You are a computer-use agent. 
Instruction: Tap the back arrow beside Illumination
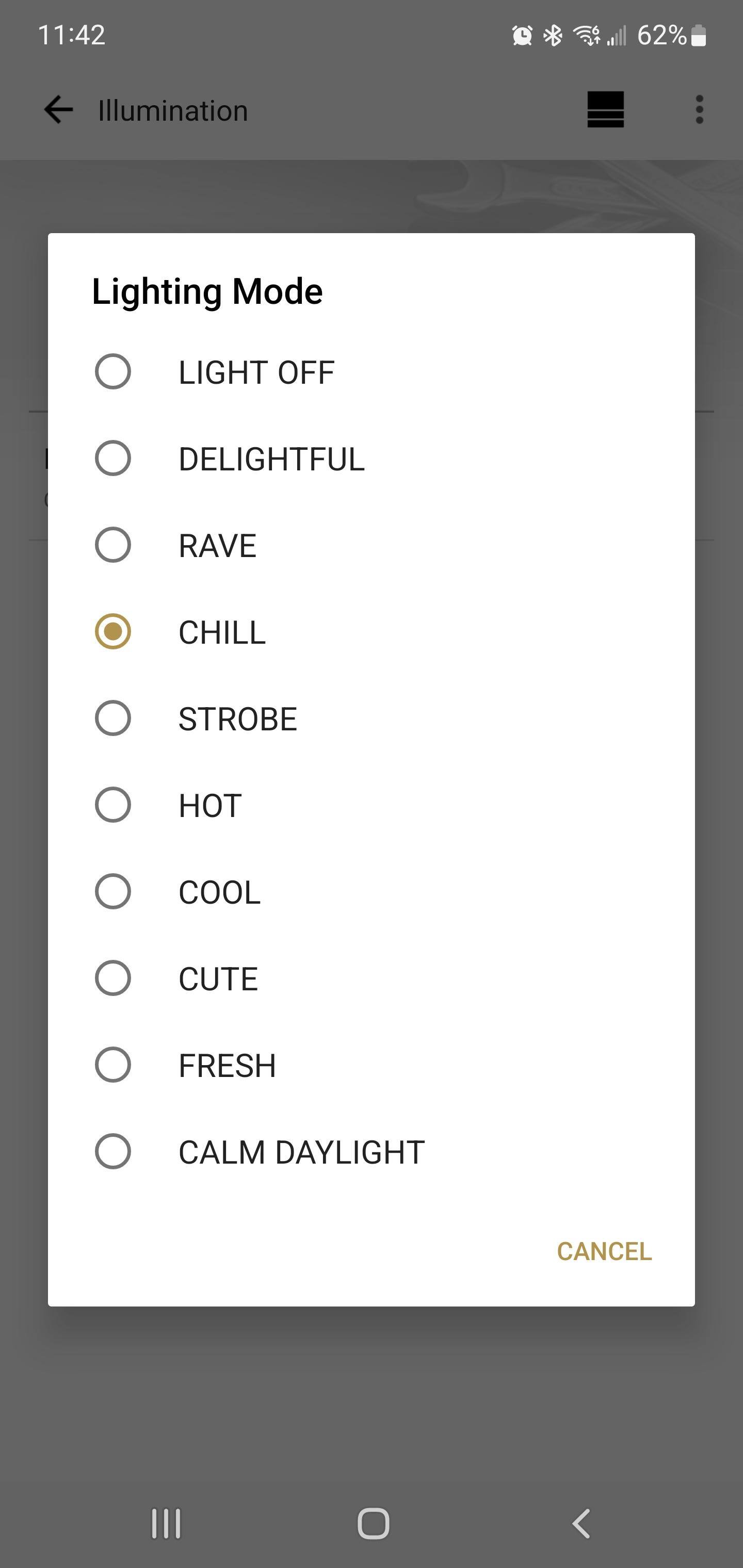[x=58, y=110]
